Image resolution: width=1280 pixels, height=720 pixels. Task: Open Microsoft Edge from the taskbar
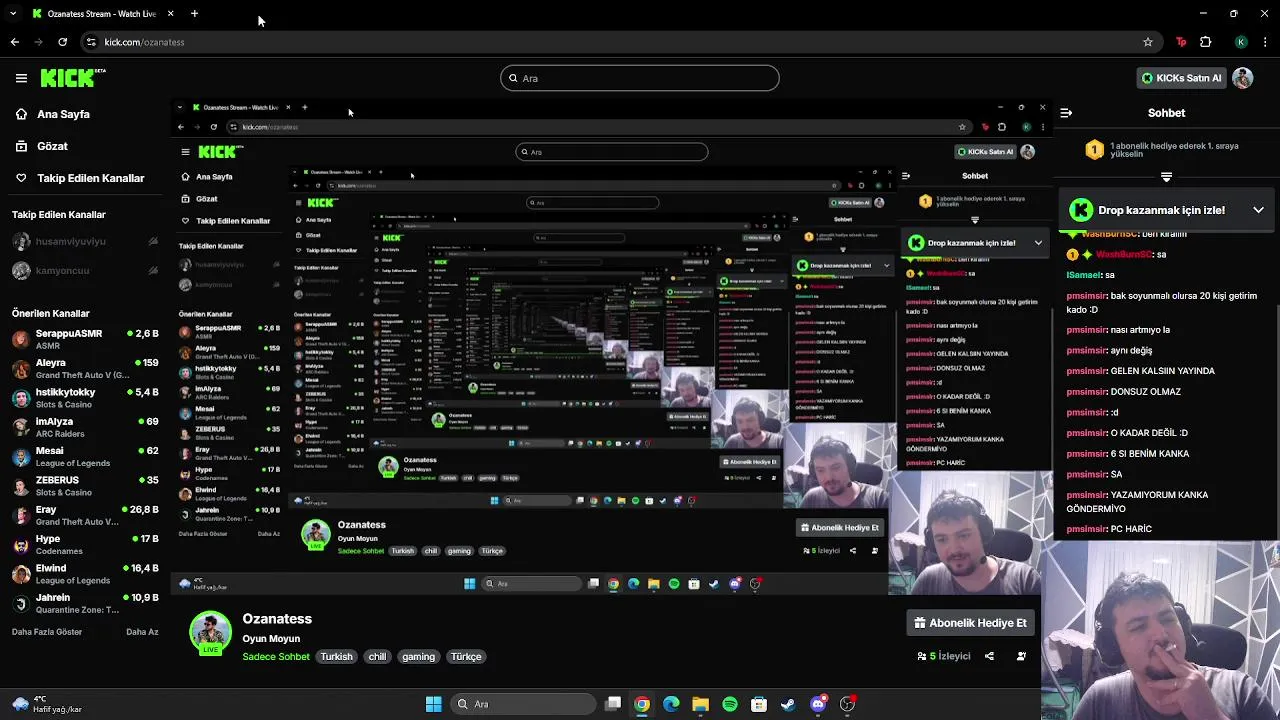pos(671,704)
